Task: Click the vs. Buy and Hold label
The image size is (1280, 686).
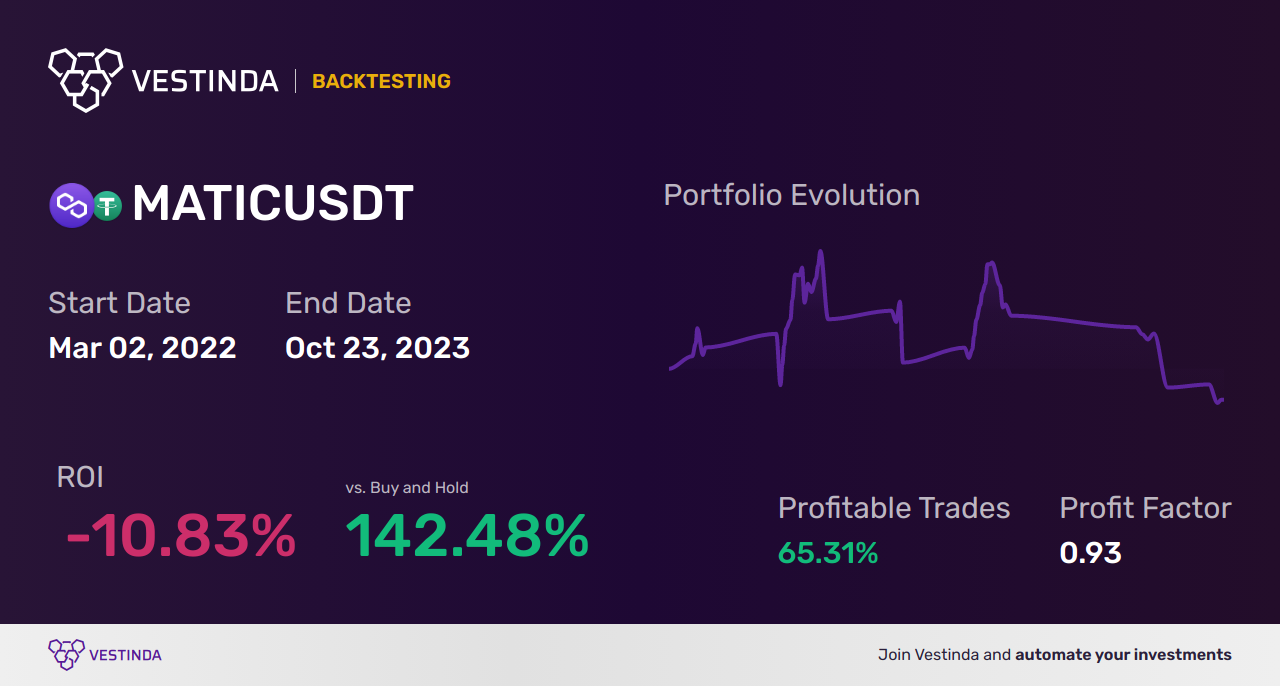Action: point(407,488)
